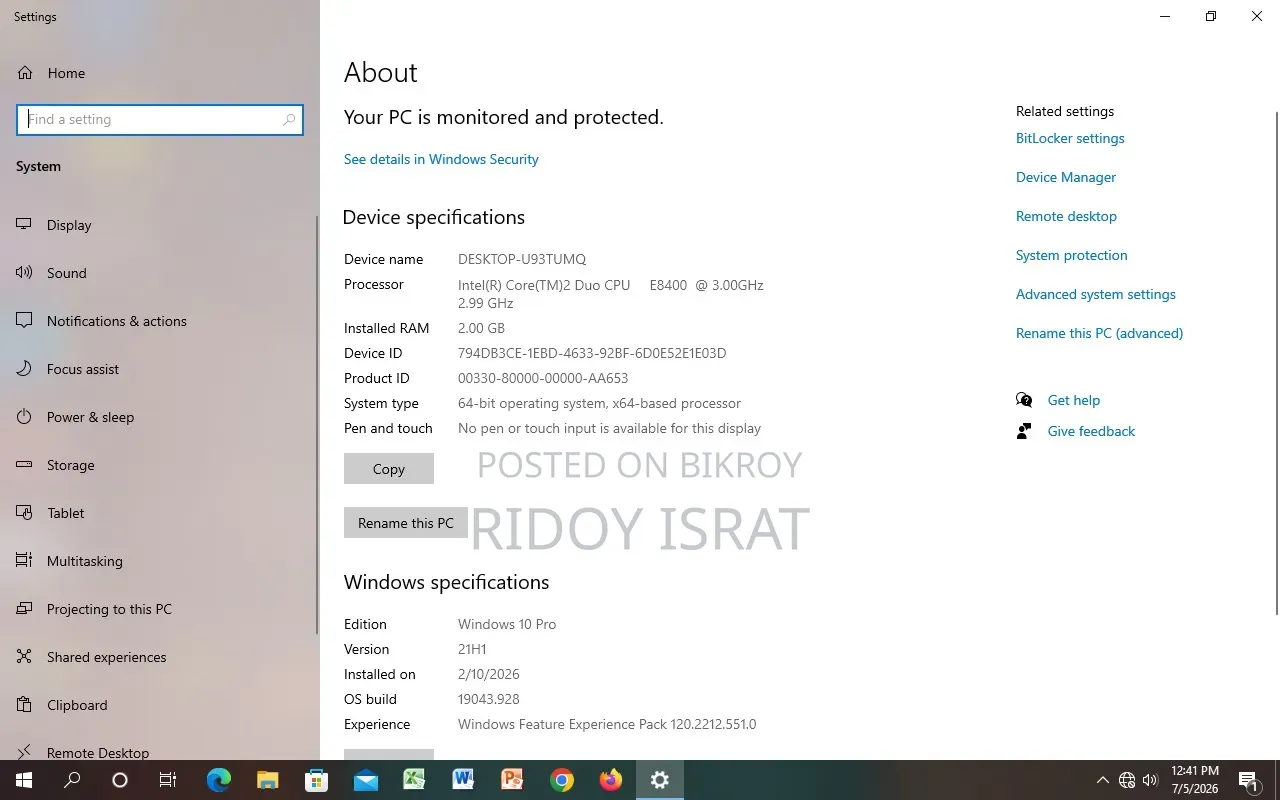Click the OS build 19043.928 value
Screen dimensions: 1280x800
point(489,699)
